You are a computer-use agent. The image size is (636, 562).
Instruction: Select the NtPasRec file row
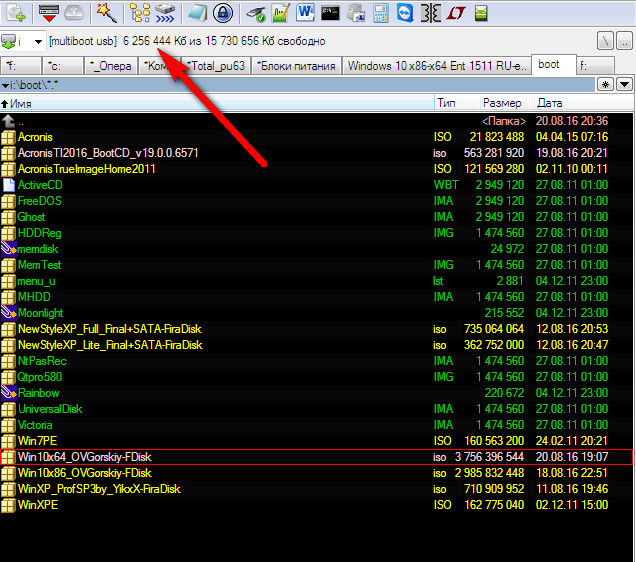[316, 361]
